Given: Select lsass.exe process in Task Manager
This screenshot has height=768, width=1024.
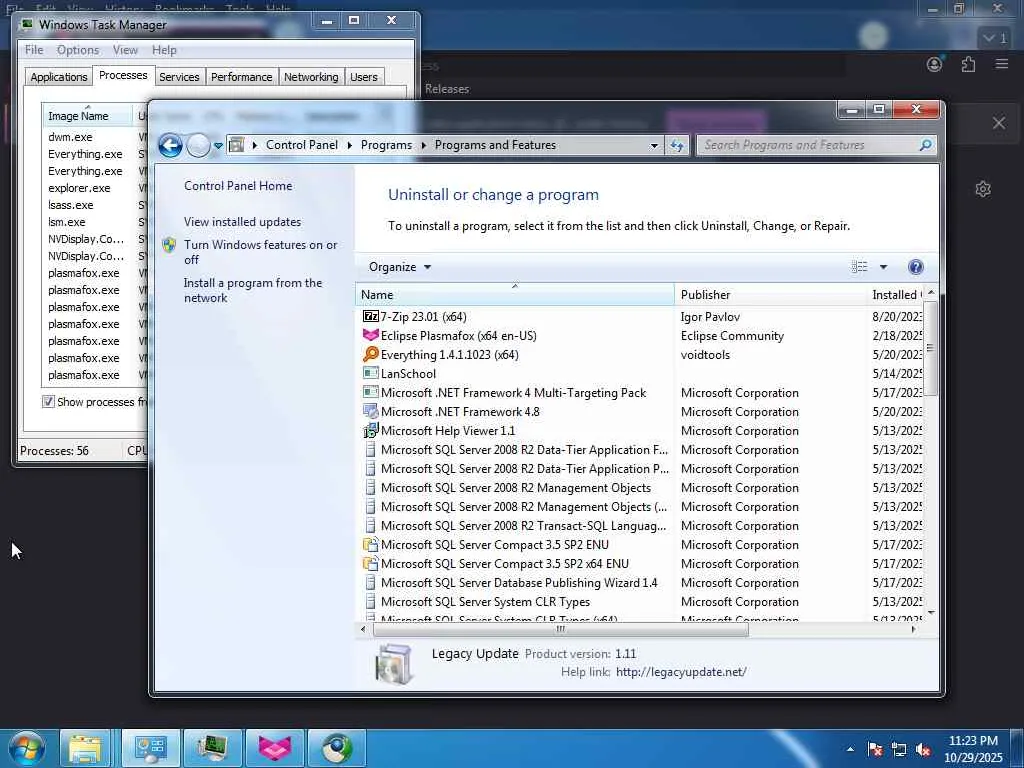Looking at the screenshot, I should click(x=71, y=205).
